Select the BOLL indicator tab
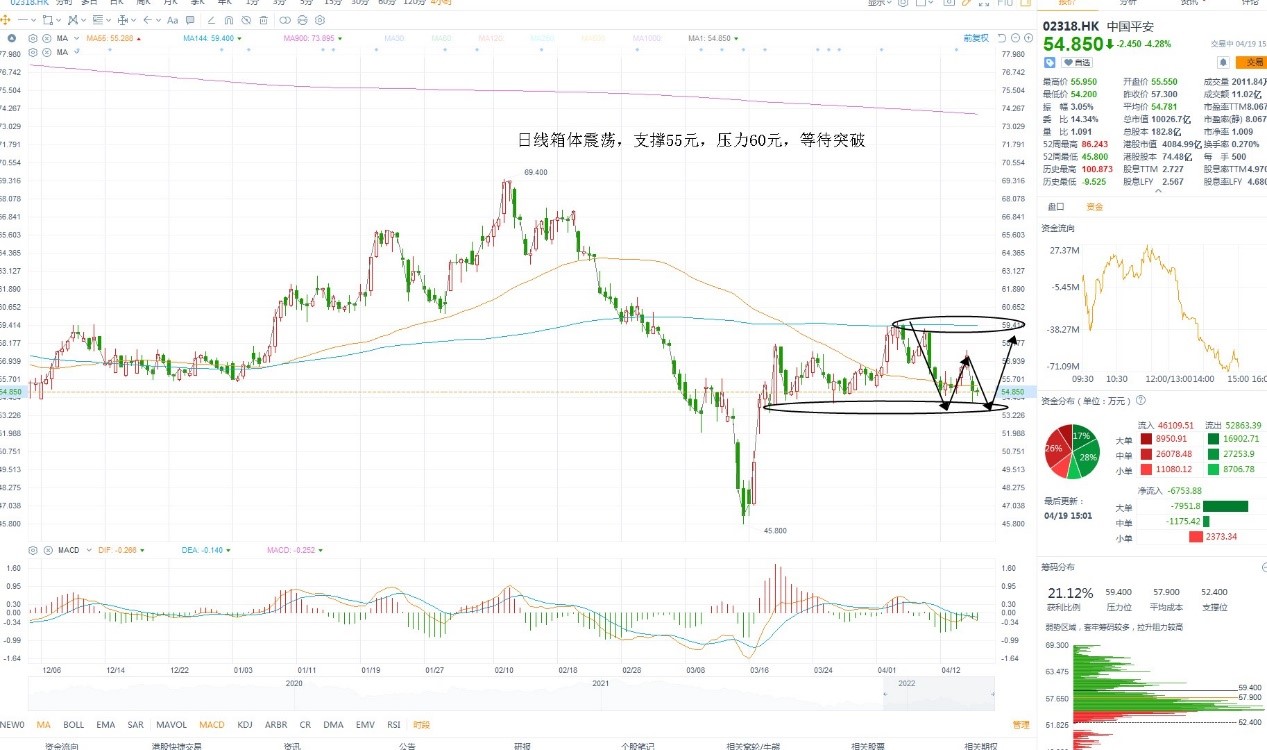The height and width of the screenshot is (750, 1267). [74, 725]
